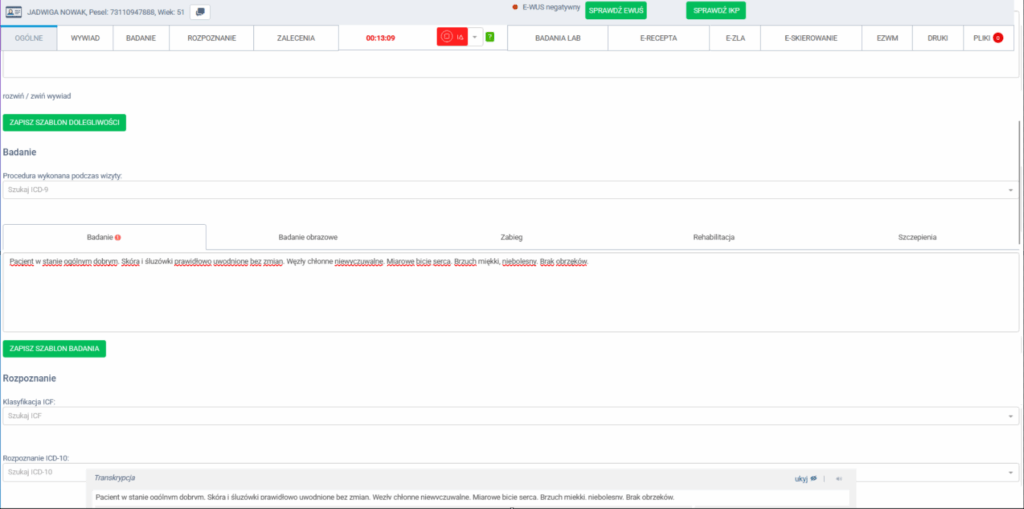Viewport: 1024px width, 509px height.
Task: Toggle rozwiń / zwiń wywiad link
Action: pyautogui.click(x=37, y=96)
